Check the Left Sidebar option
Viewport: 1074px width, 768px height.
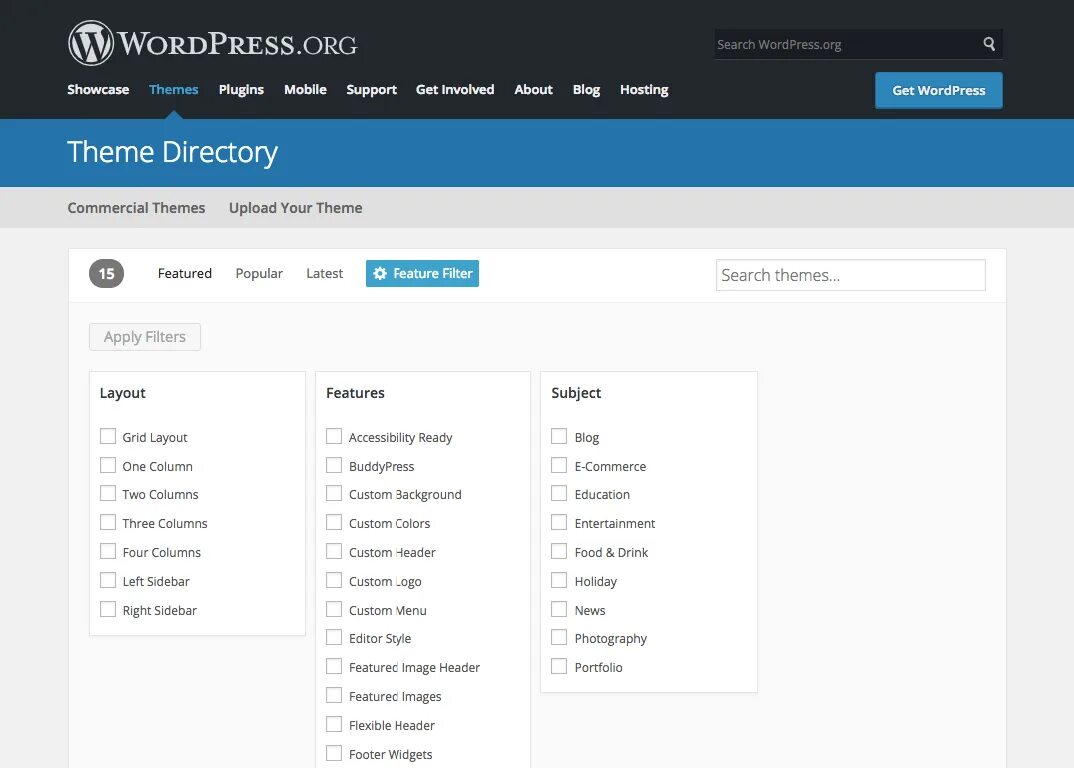coord(108,580)
